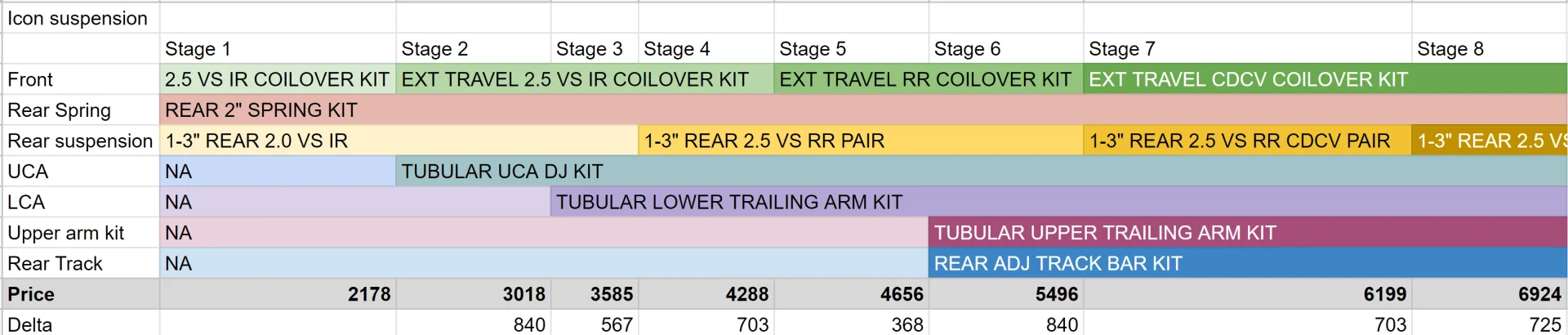The height and width of the screenshot is (335, 1568).
Task: Select the 2.5 VS IR COILOVER KIT cell
Action: [278, 79]
